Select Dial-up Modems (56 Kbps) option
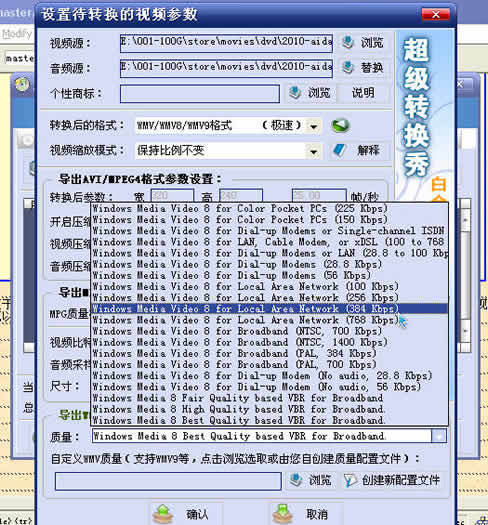 coord(270,275)
